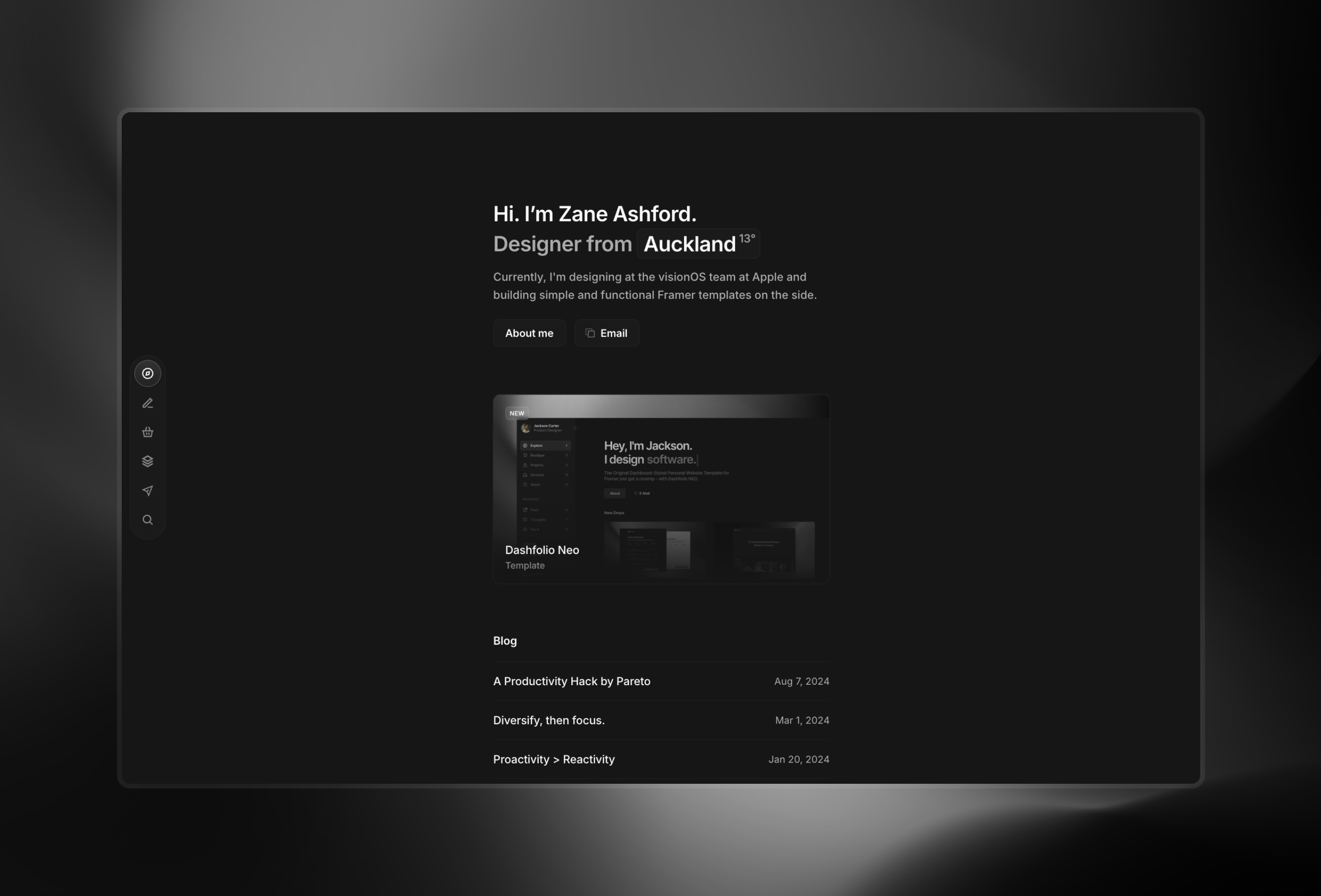Open the shopping bag icon in sidebar
Viewport: 1321px width, 896px height.
[147, 432]
